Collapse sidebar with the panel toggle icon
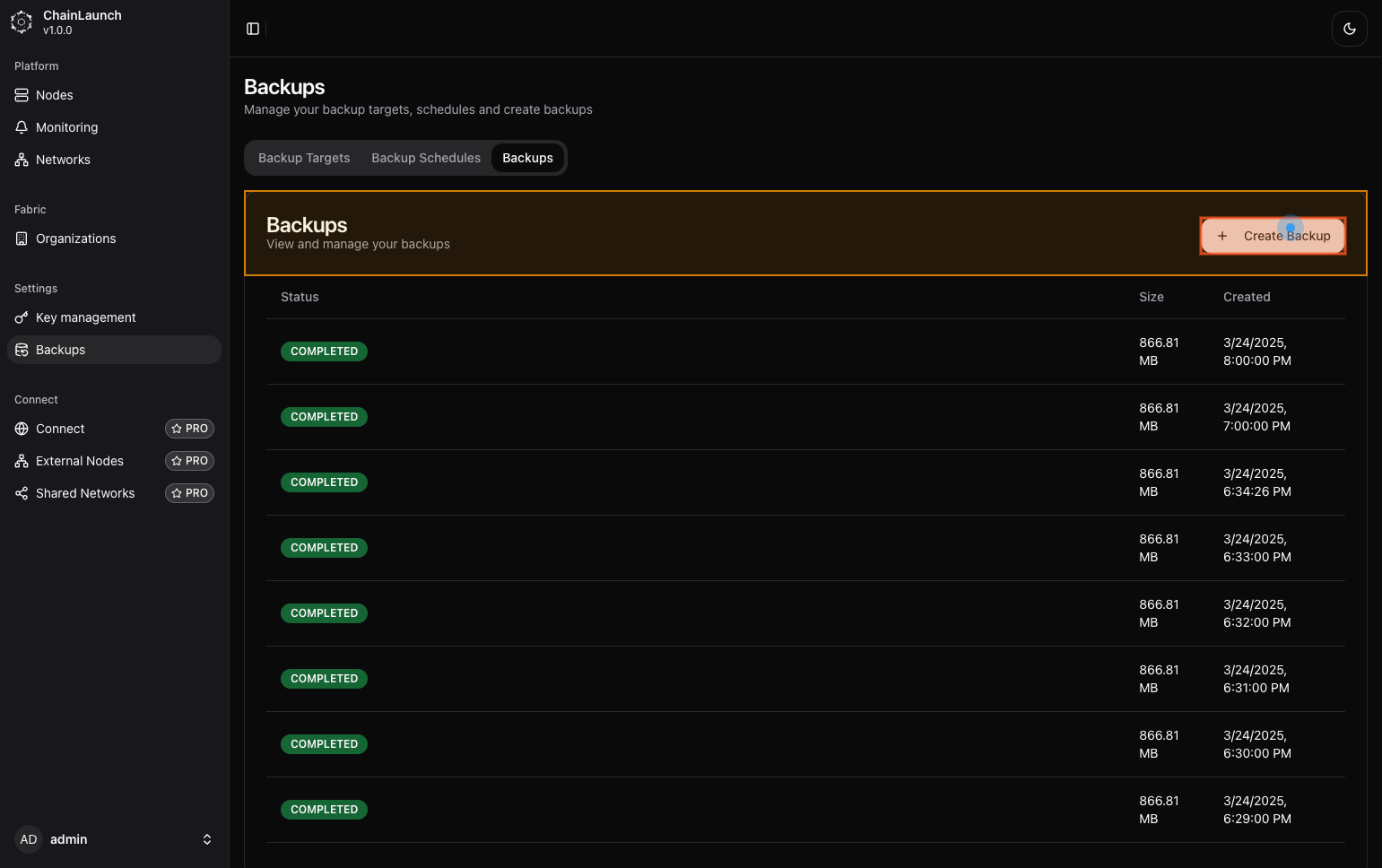 (x=253, y=29)
